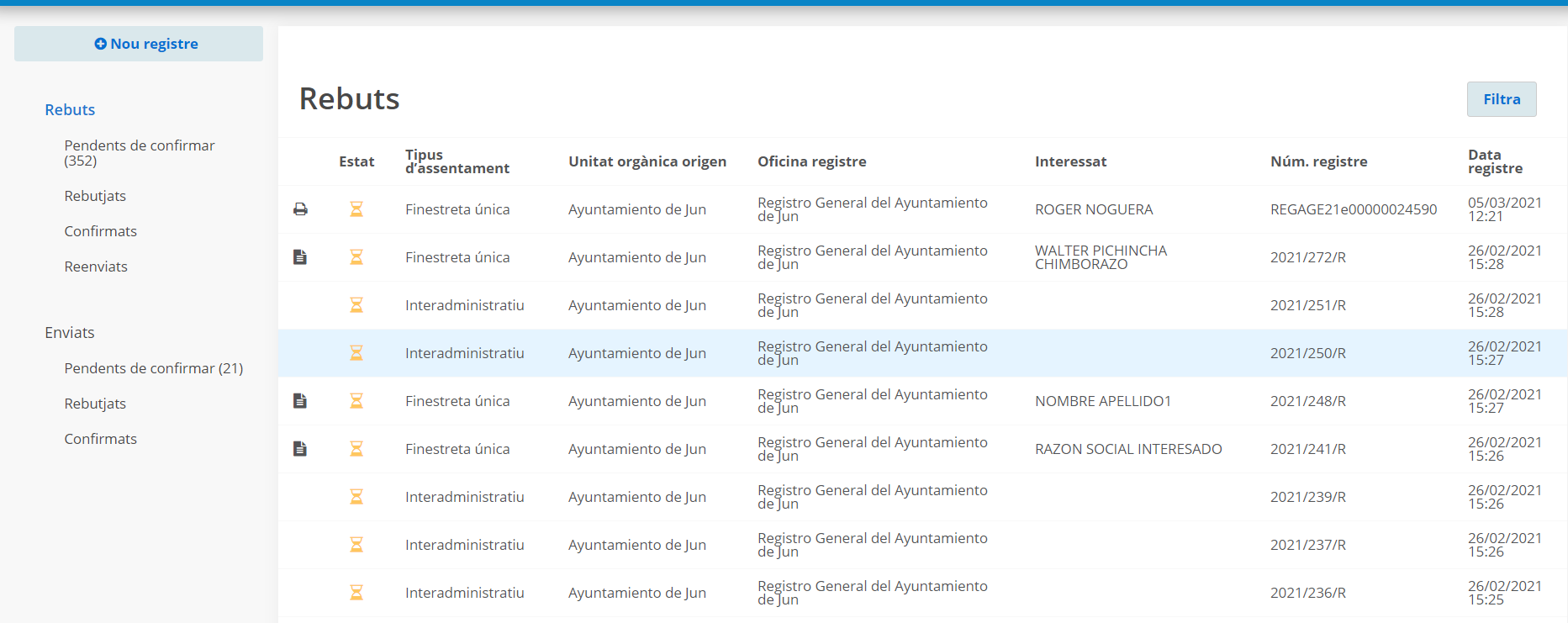The height and width of the screenshot is (623, 1568).
Task: Click the Interessat column header
Action: pyautogui.click(x=1070, y=161)
